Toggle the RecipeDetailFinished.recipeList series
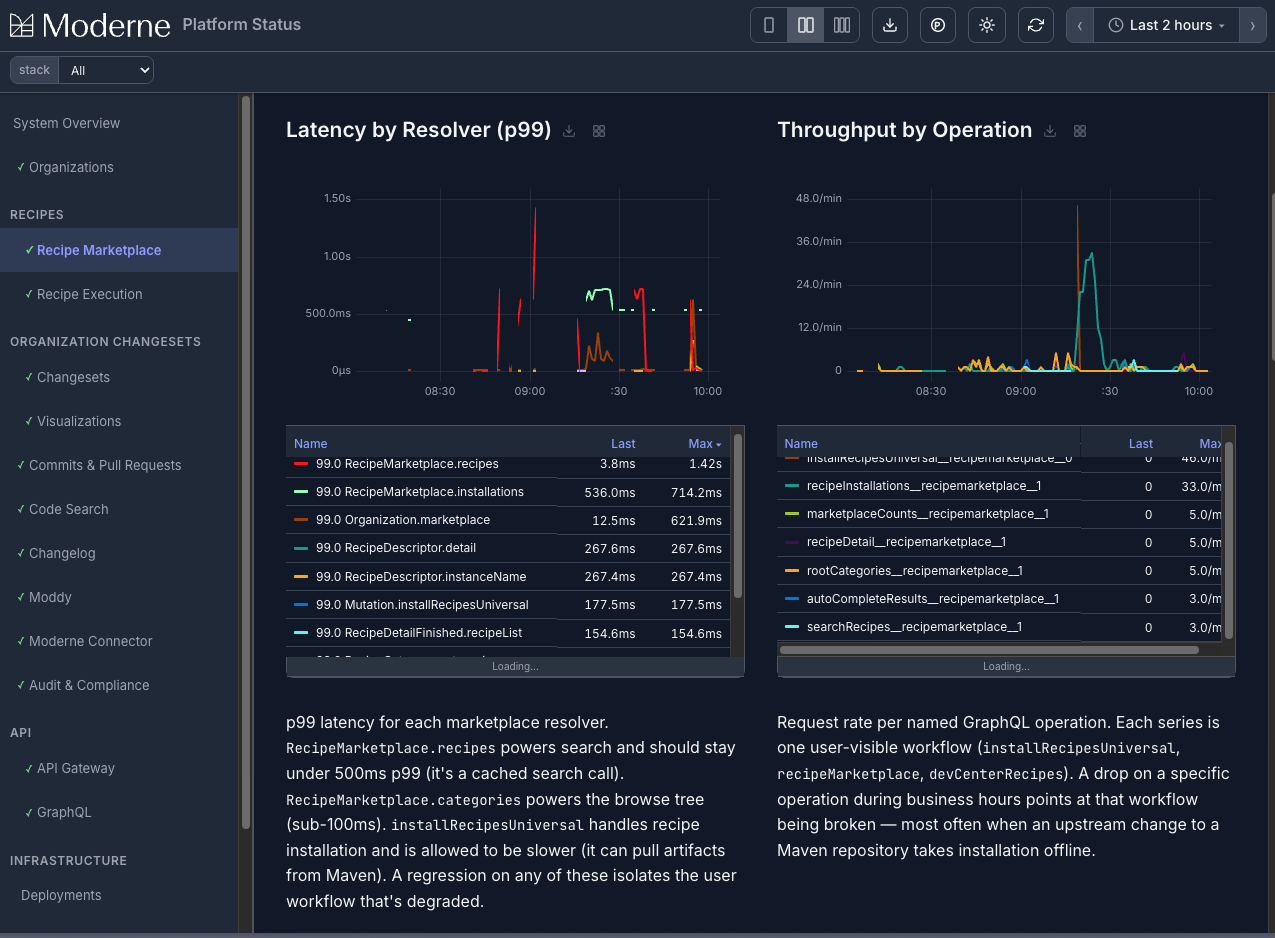Viewport: 1275px width, 938px height. pyautogui.click(x=419, y=633)
